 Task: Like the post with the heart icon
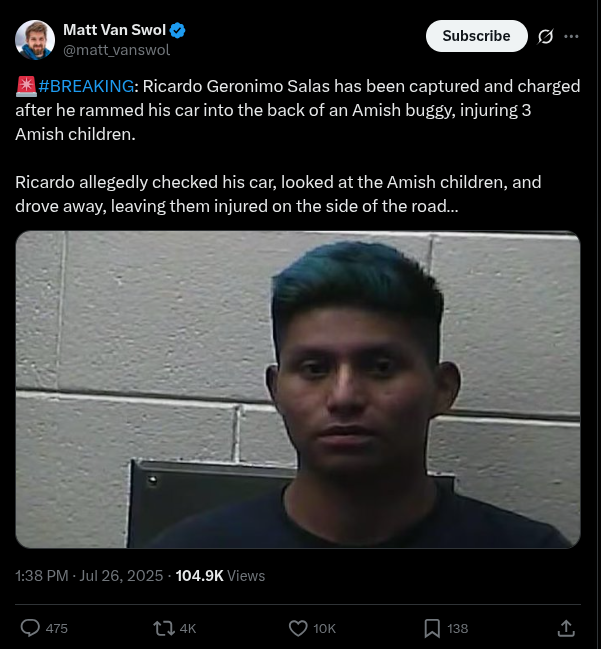click(298, 628)
